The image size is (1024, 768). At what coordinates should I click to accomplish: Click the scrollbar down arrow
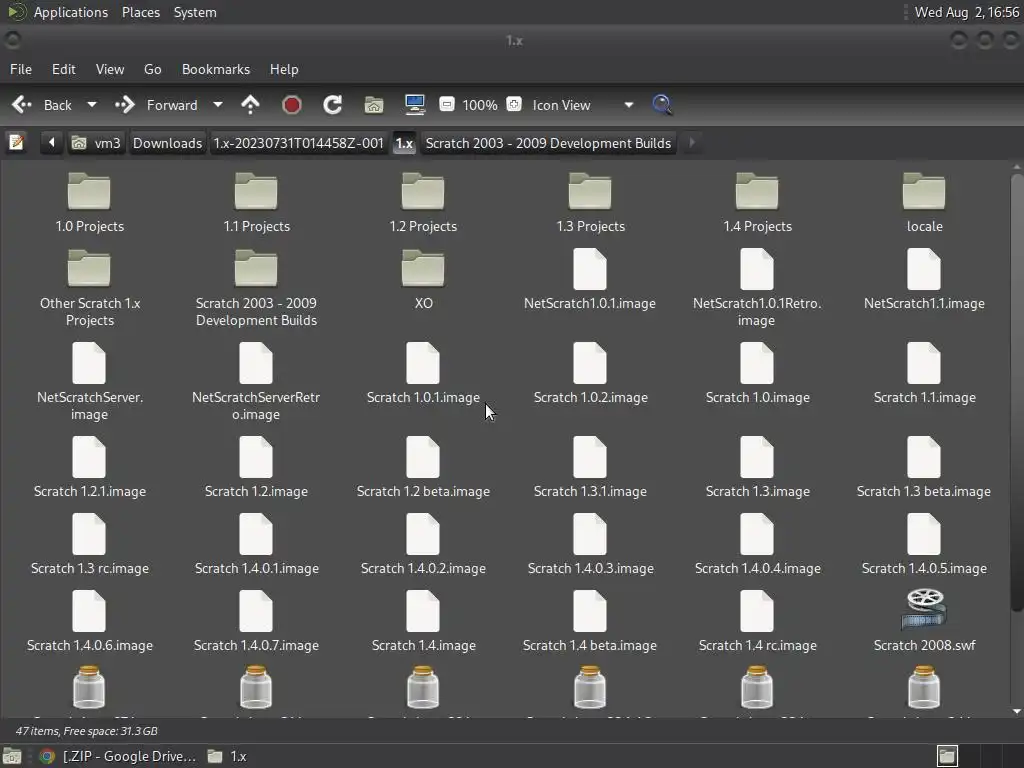[x=1016, y=711]
